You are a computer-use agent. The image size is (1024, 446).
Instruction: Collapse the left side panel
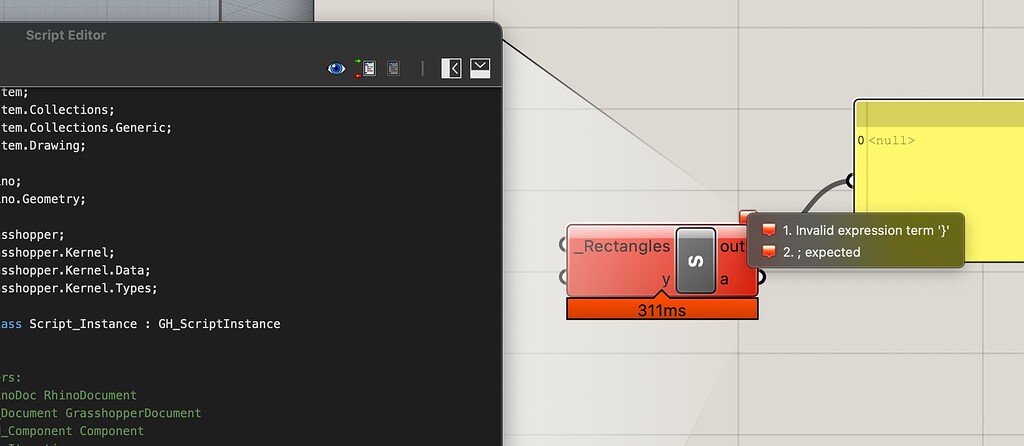pyautogui.click(x=451, y=68)
